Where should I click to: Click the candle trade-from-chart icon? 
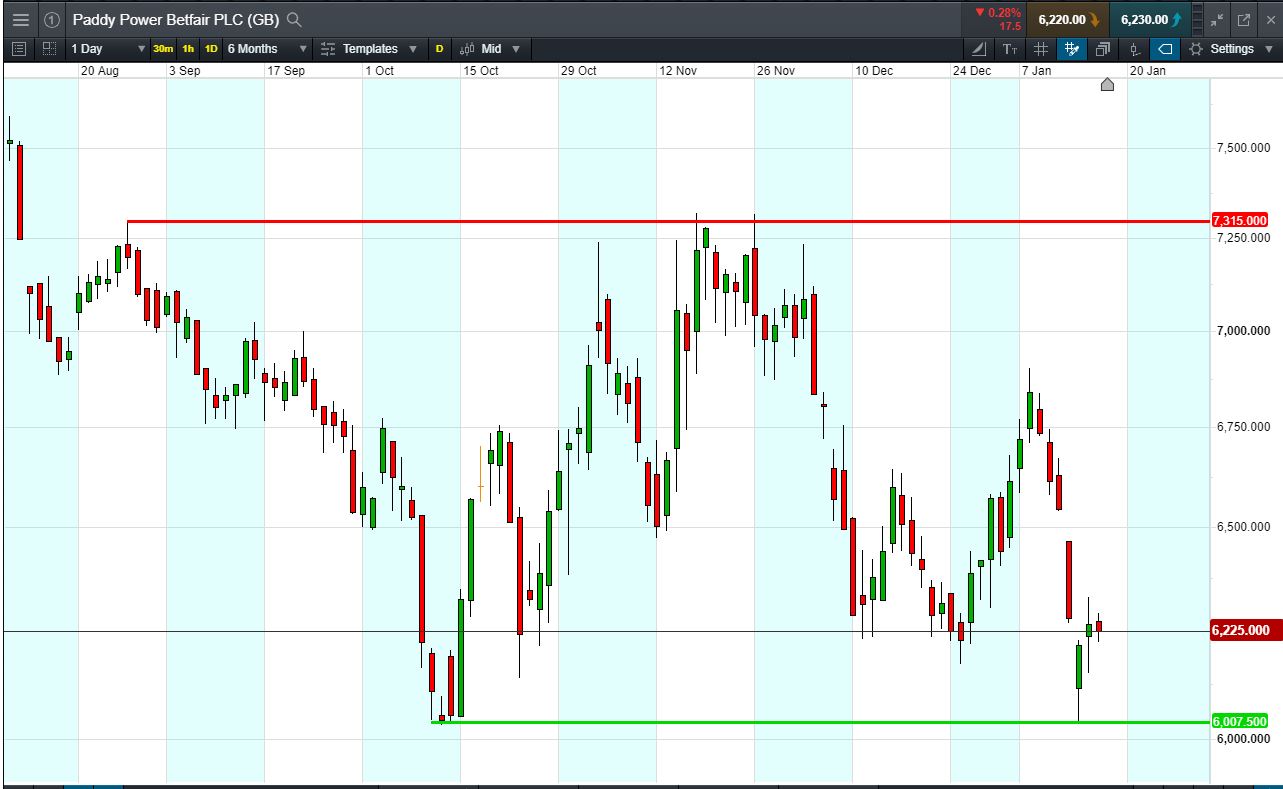pyautogui.click(x=1134, y=48)
